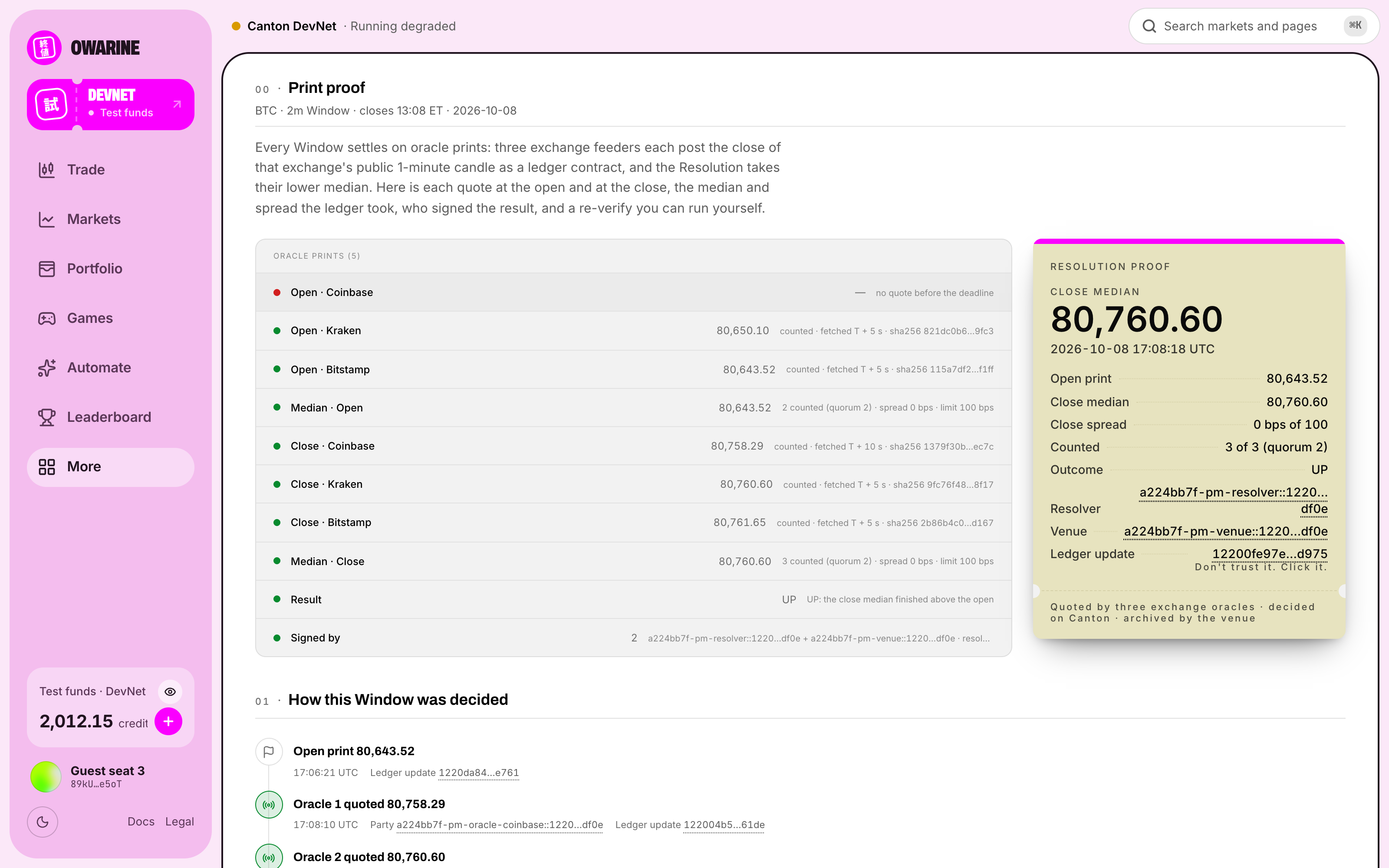Select the Median · Close row
The width and height of the screenshot is (1389, 868).
633,562
